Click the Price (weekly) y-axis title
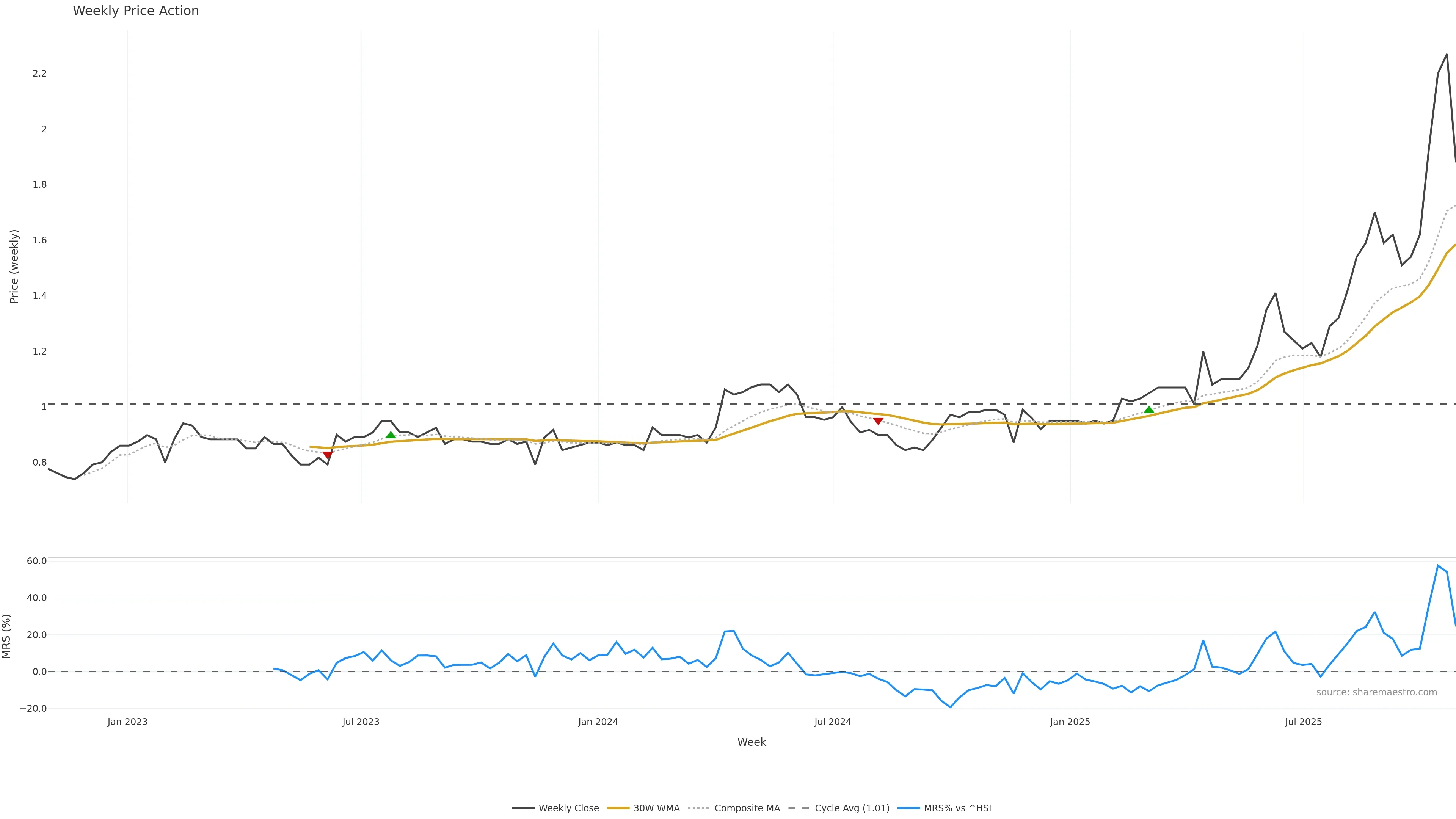 point(14,266)
